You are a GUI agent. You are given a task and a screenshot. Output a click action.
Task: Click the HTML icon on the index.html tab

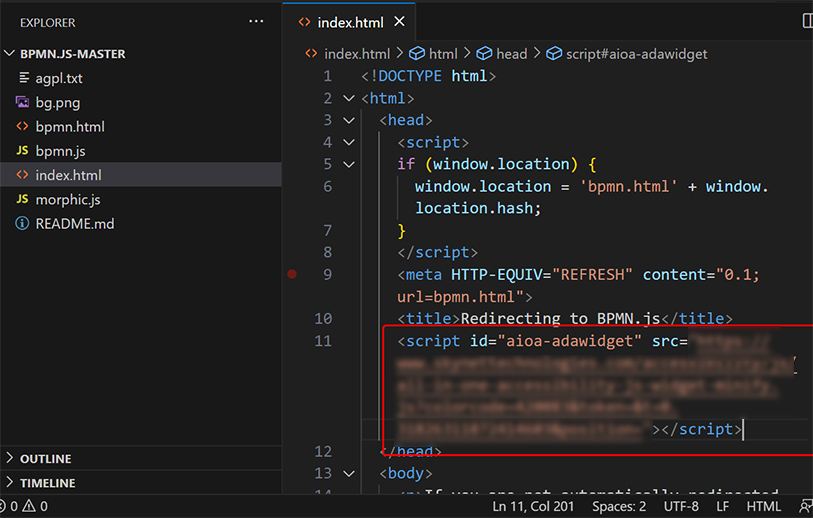pyautogui.click(x=304, y=22)
